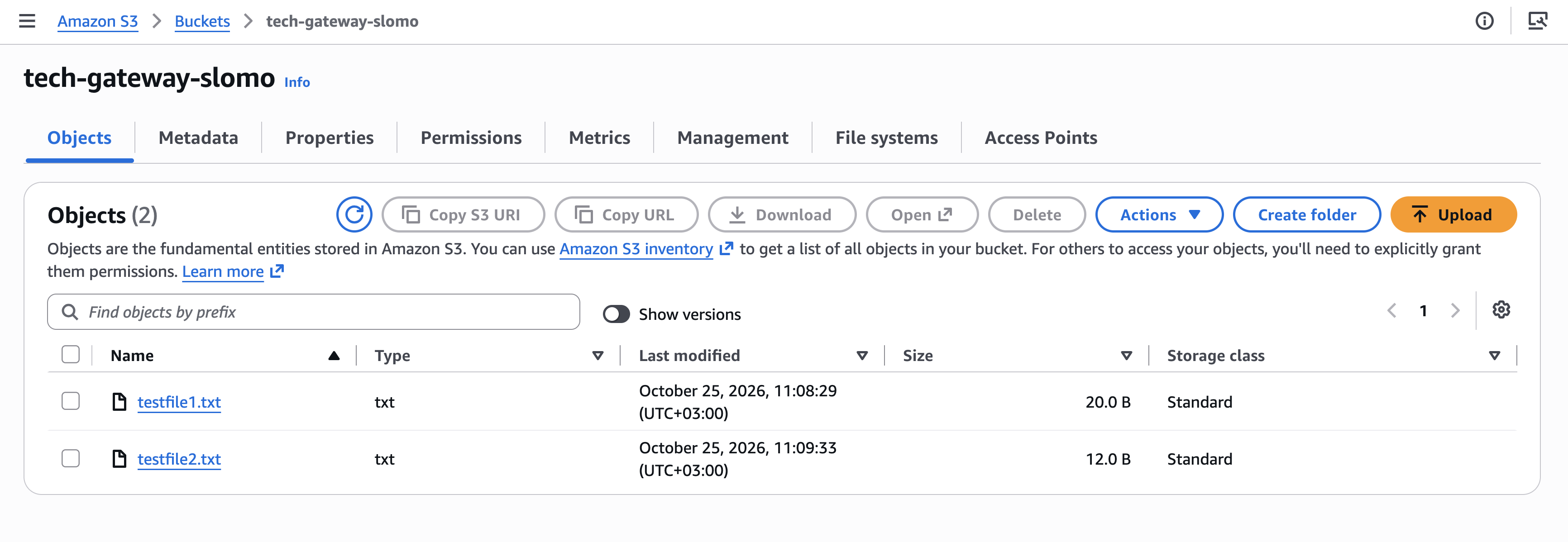Go to next page arrow
Image resolution: width=1568 pixels, height=542 pixels.
(x=1455, y=311)
